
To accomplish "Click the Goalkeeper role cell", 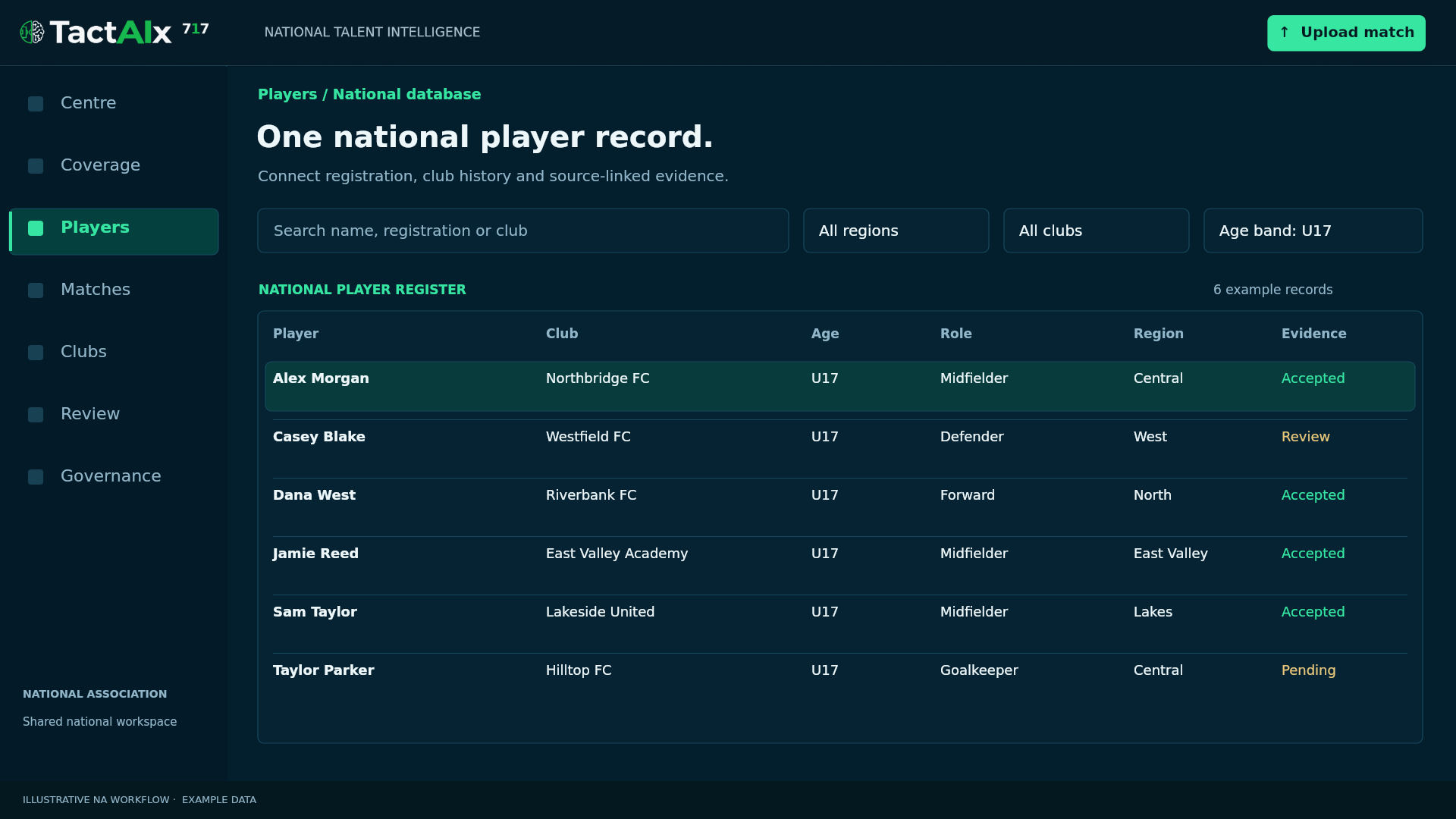I will 979,670.
